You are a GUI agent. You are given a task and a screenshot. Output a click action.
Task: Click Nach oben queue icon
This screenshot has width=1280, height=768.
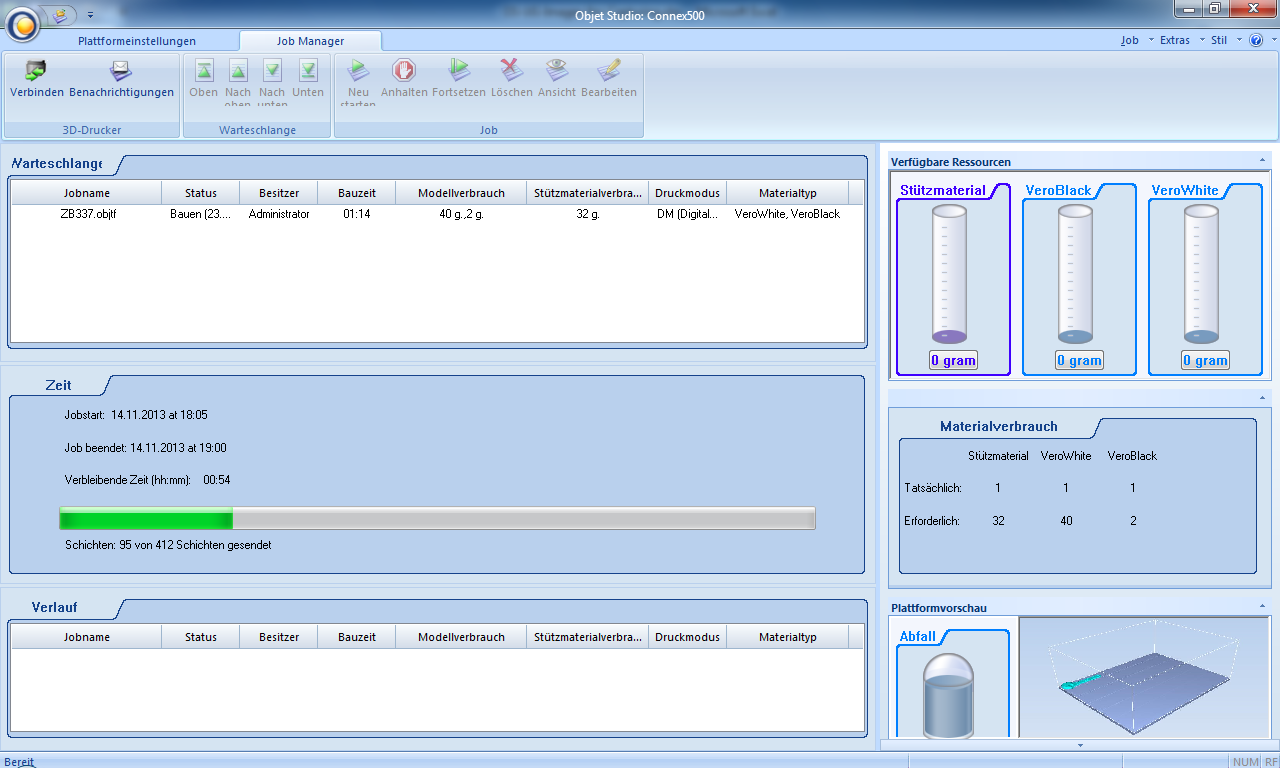[238, 71]
